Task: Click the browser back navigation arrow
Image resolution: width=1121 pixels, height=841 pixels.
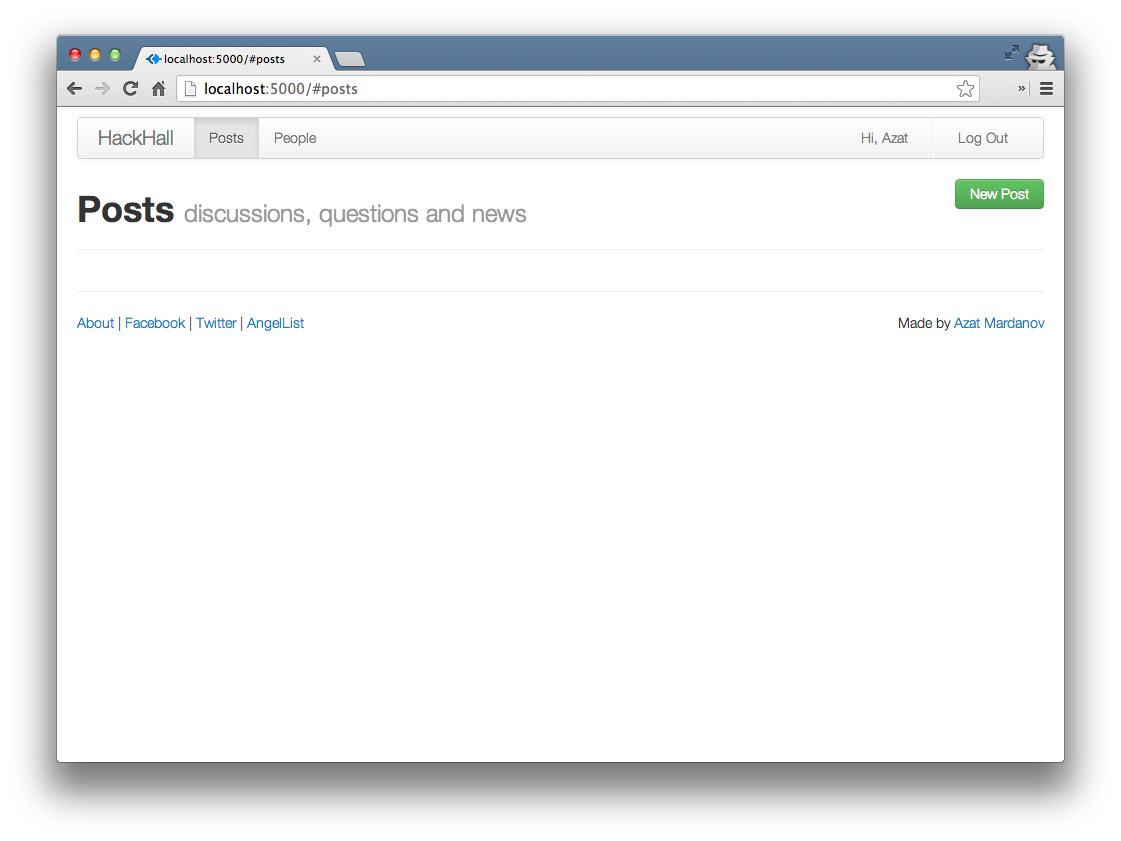Action: [x=74, y=88]
